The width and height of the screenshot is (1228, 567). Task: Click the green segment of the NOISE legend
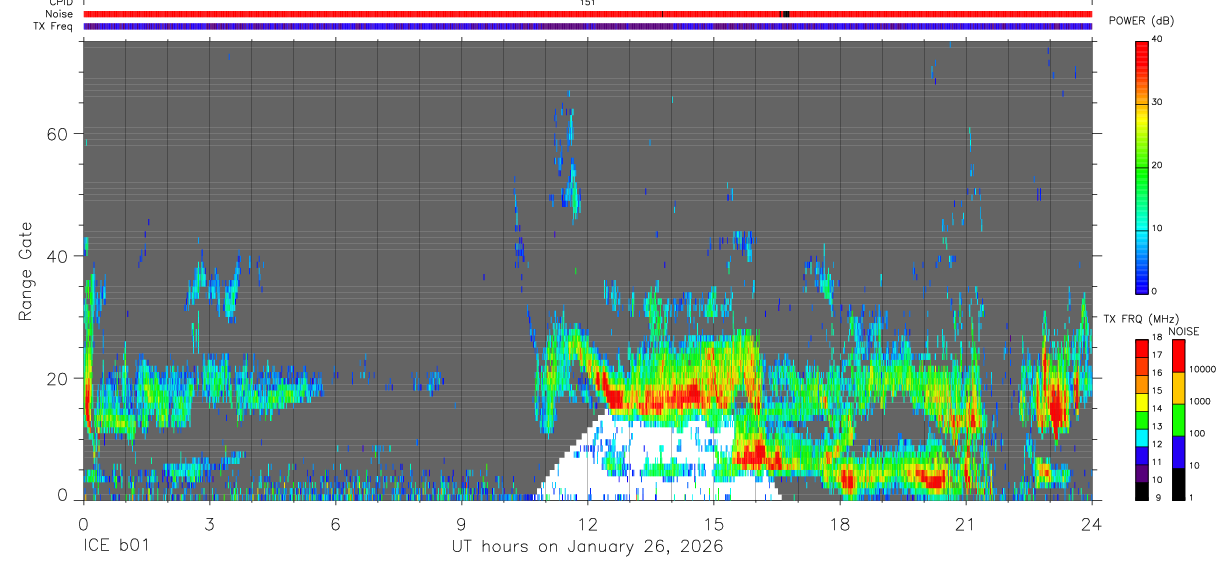tap(1180, 420)
